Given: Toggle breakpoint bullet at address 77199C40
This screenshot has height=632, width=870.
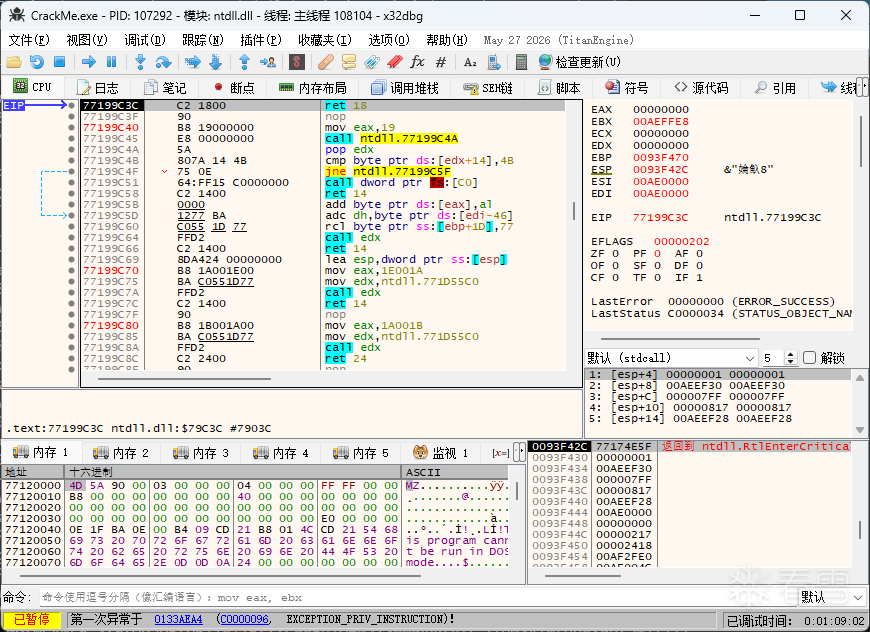Looking at the screenshot, I should pos(71,128).
